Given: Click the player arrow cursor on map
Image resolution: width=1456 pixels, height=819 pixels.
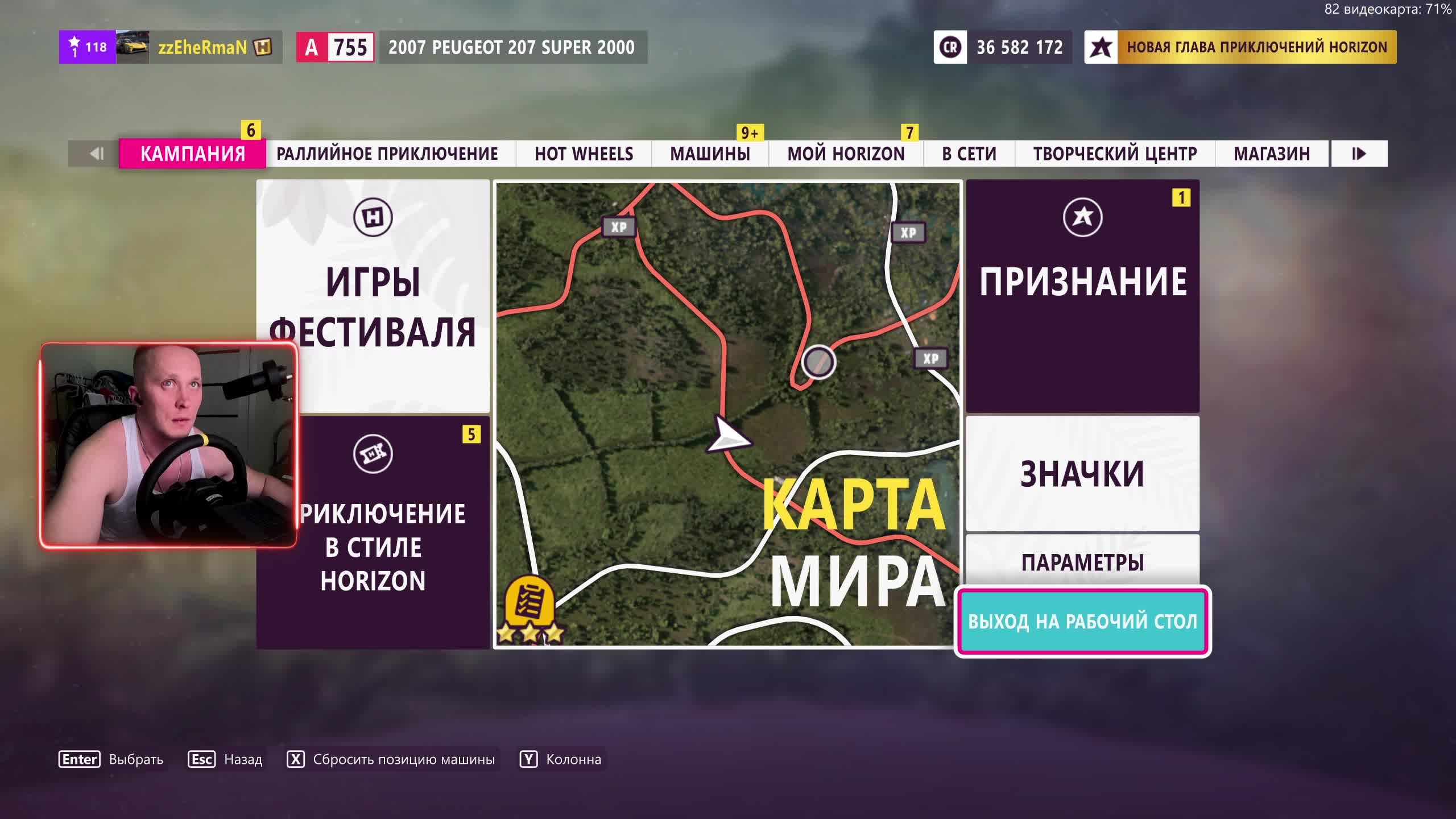Looking at the screenshot, I should (x=727, y=436).
